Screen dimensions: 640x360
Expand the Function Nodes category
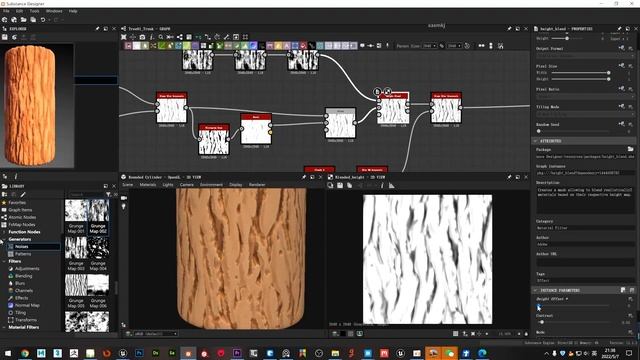tap(4, 232)
